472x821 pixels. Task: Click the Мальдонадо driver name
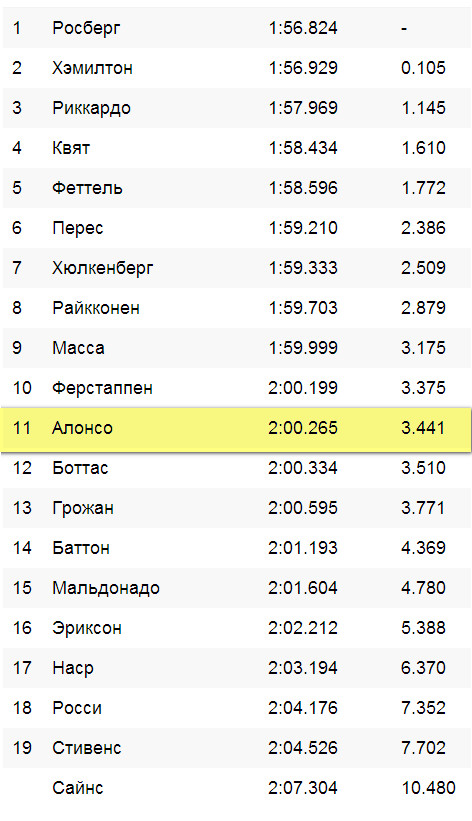pyautogui.click(x=106, y=588)
